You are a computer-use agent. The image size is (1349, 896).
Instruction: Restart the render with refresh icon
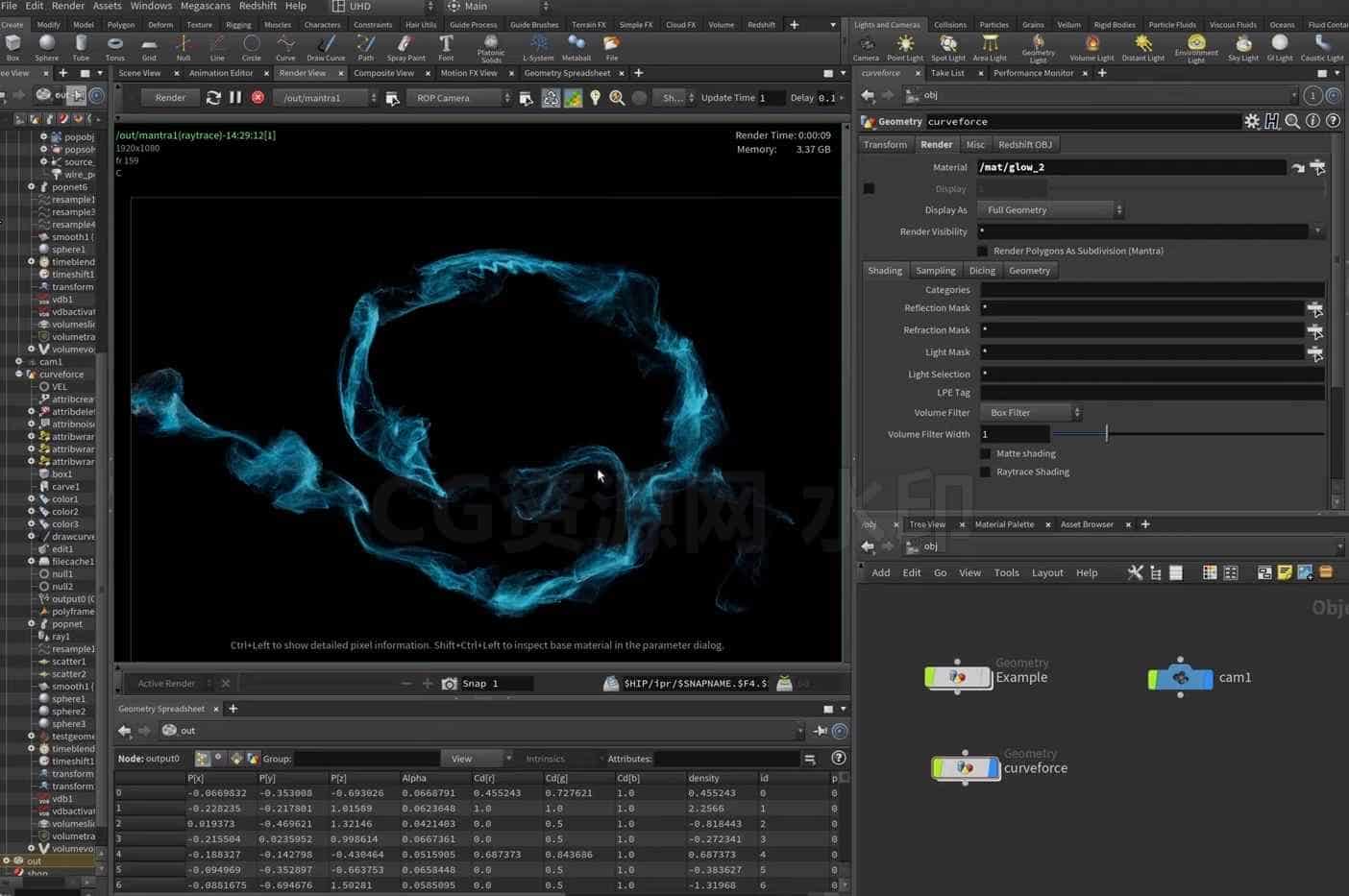point(213,97)
